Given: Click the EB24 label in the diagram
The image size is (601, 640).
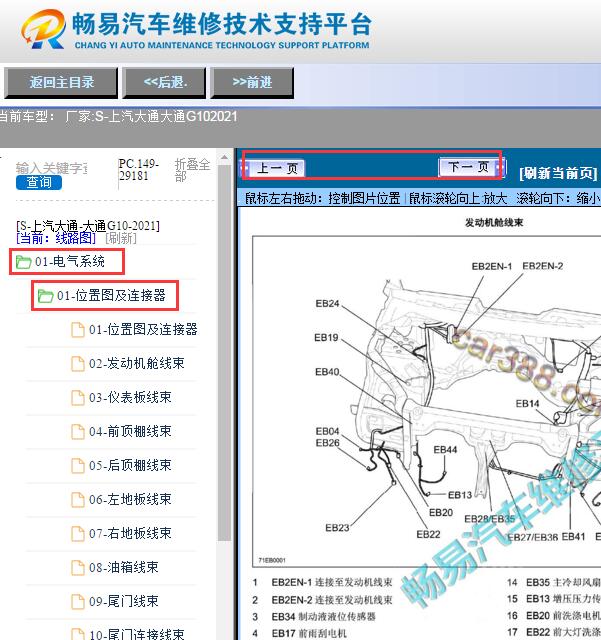Looking at the screenshot, I should 327,304.
